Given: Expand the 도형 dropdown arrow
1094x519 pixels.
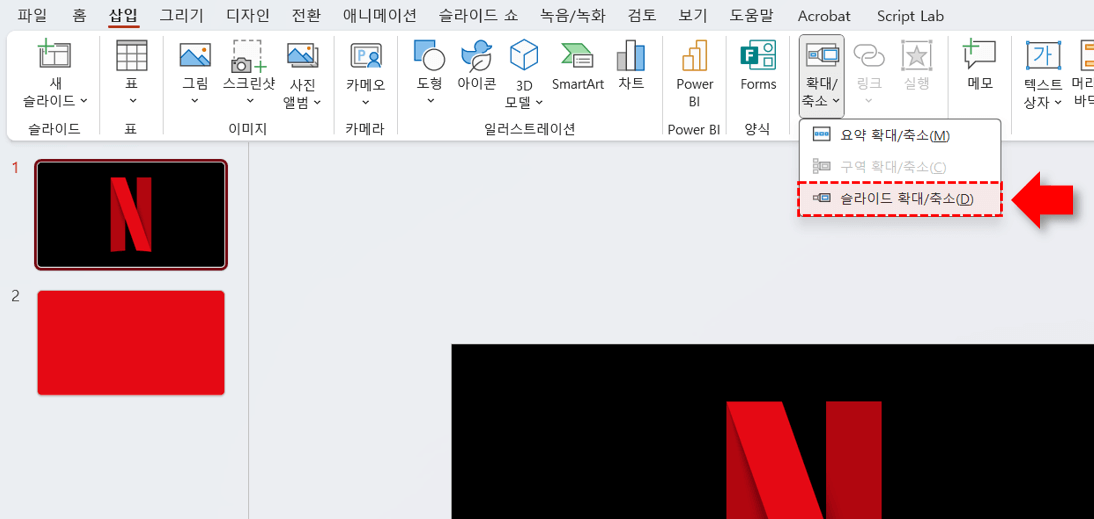Looking at the screenshot, I should click(x=430, y=101).
